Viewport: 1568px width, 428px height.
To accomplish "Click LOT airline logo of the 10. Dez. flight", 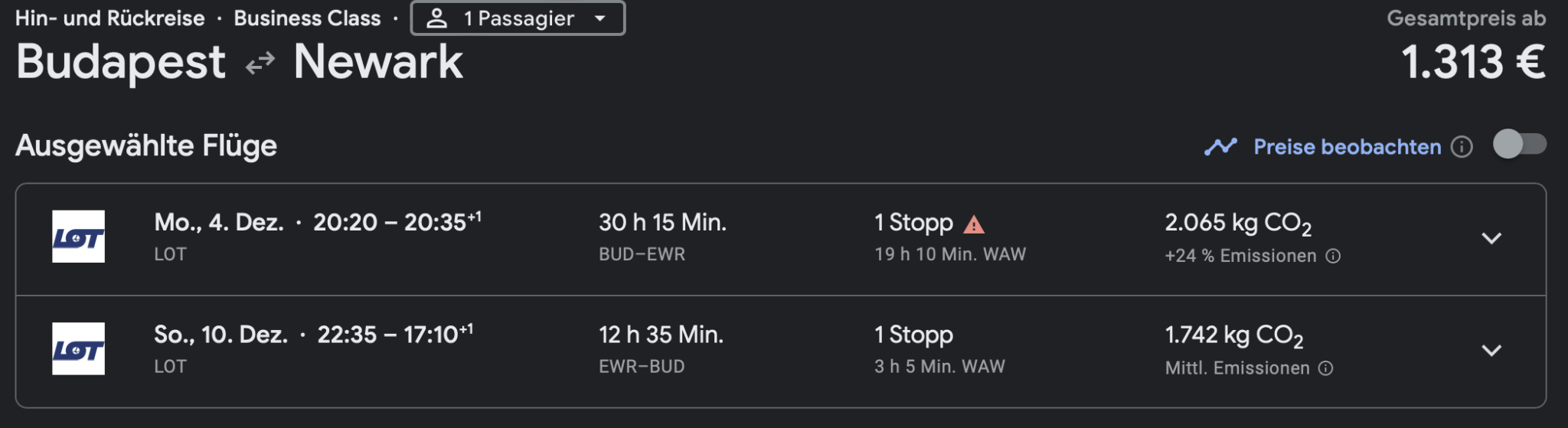I will [x=78, y=349].
